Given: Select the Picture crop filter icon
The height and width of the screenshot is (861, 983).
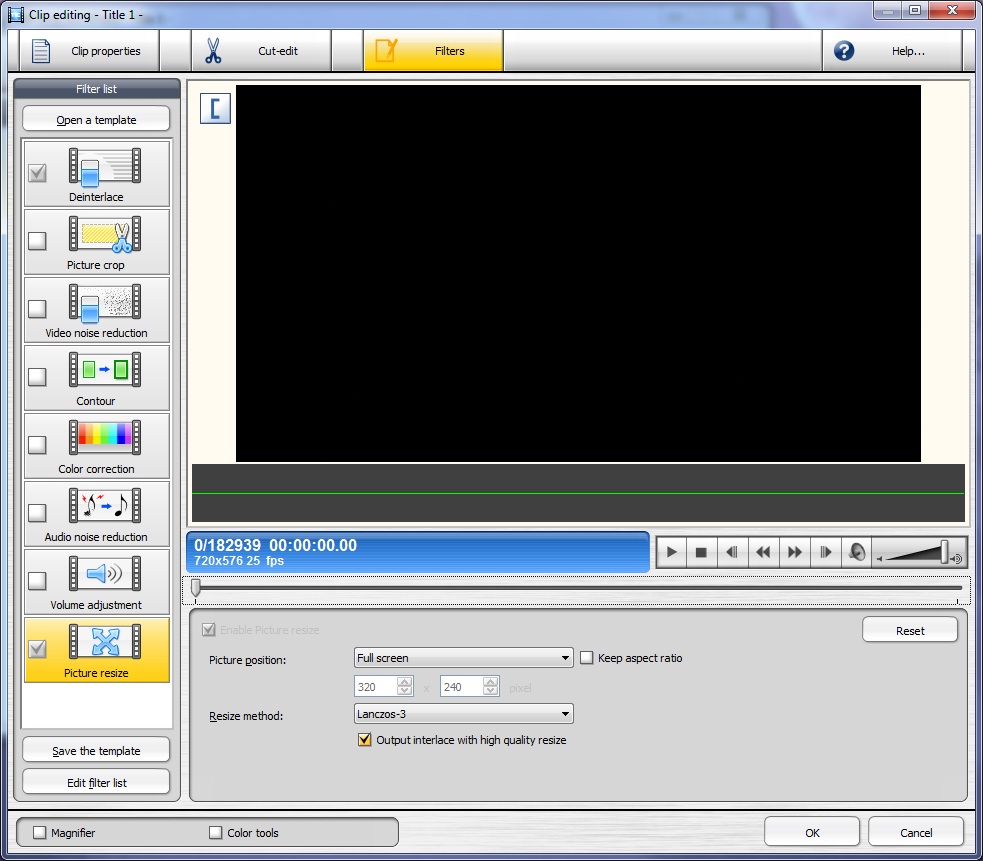Looking at the screenshot, I should point(105,235).
